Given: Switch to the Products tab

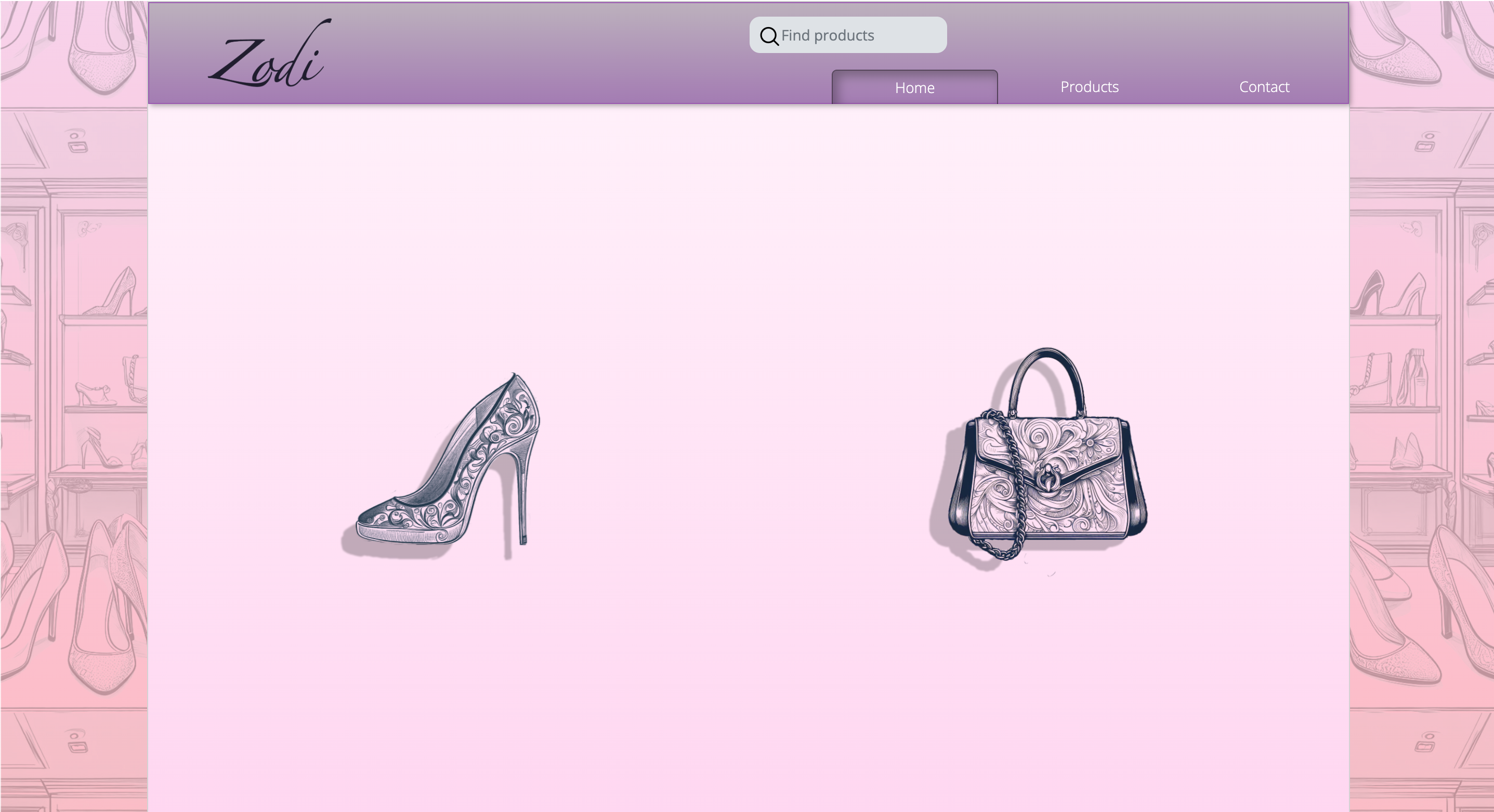Looking at the screenshot, I should point(1089,87).
